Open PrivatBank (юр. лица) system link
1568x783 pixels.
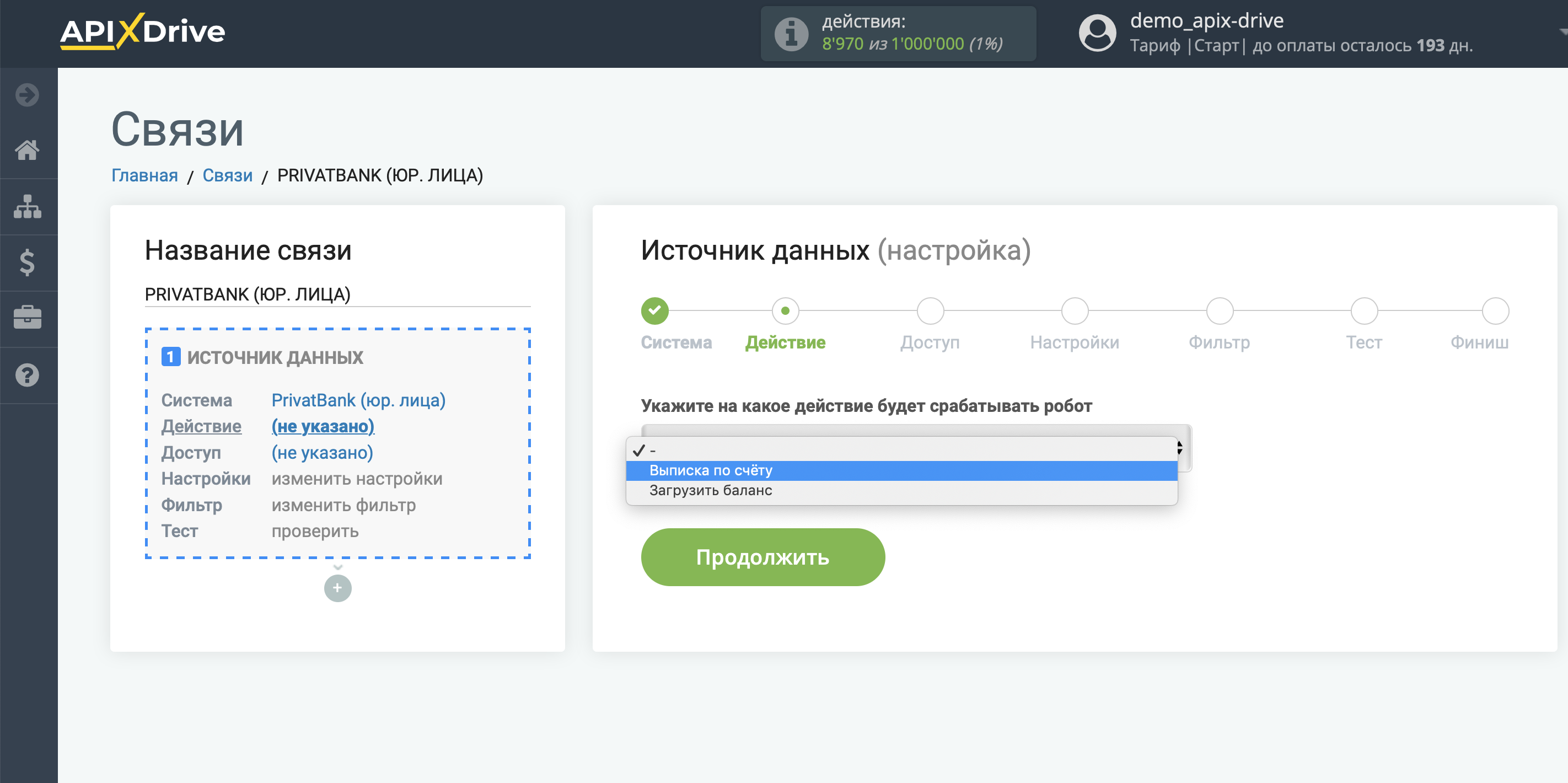(x=358, y=400)
